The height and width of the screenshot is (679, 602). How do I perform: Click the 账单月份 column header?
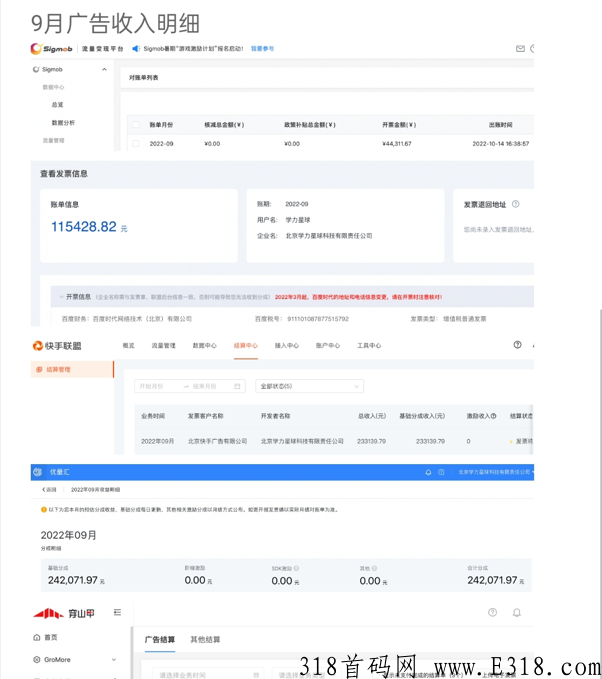pos(161,125)
